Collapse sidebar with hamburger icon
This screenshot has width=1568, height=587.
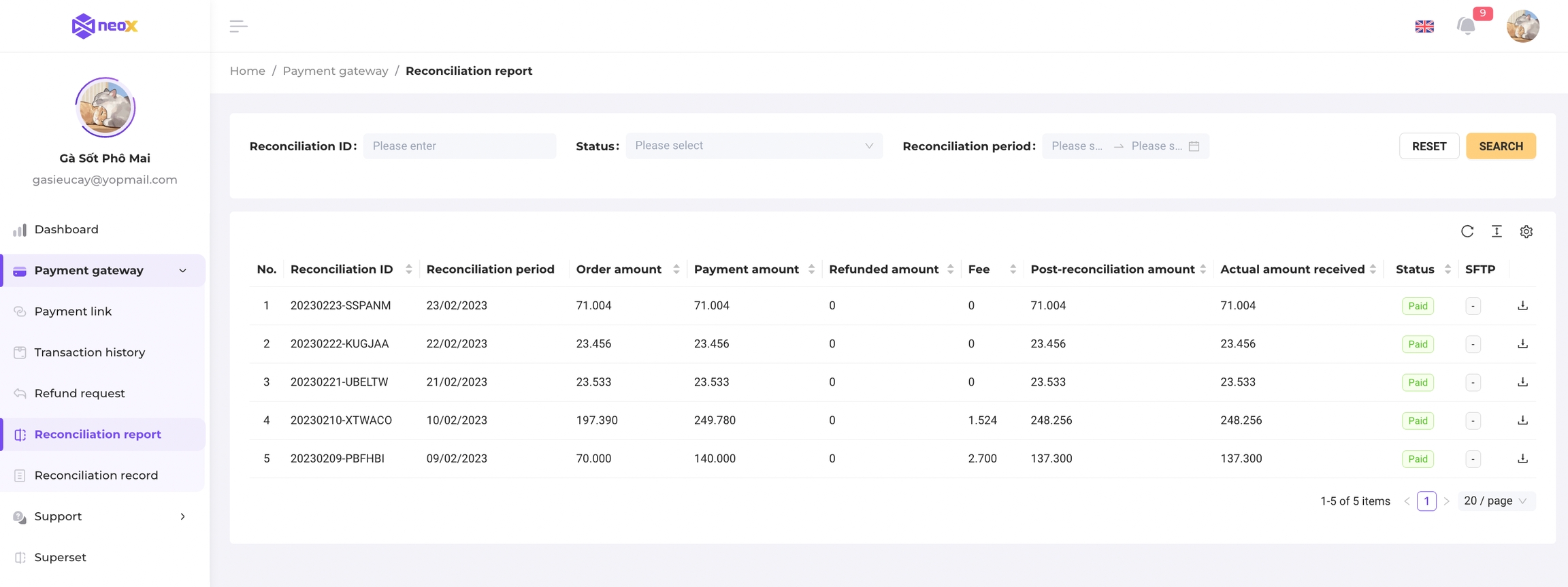tap(238, 26)
